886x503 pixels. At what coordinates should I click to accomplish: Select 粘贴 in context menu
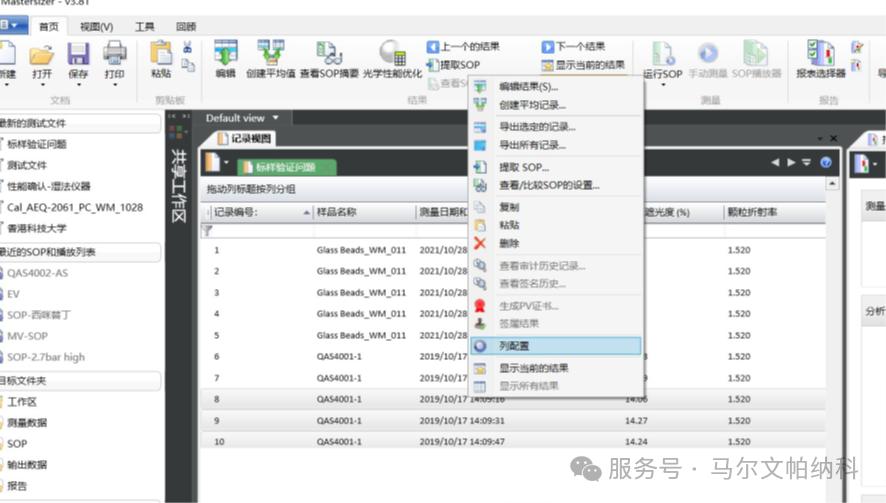pyautogui.click(x=556, y=225)
